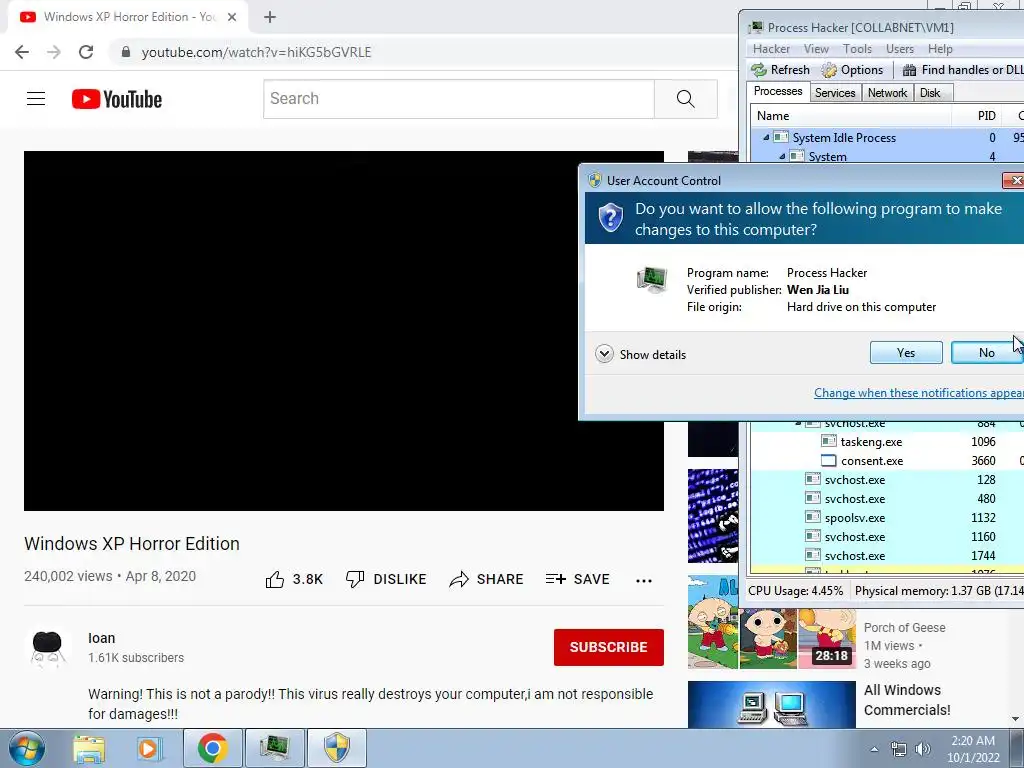Click the CPU Usage status bar entry
The width and height of the screenshot is (1024, 768).
coord(795,590)
